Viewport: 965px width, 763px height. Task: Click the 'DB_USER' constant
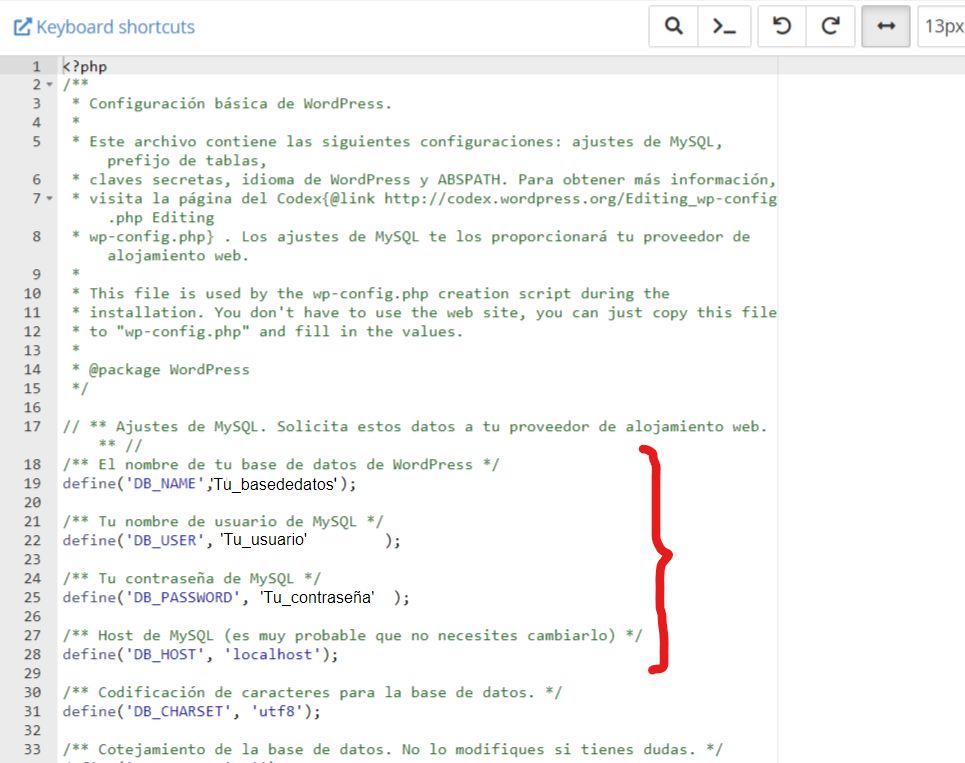pos(164,540)
